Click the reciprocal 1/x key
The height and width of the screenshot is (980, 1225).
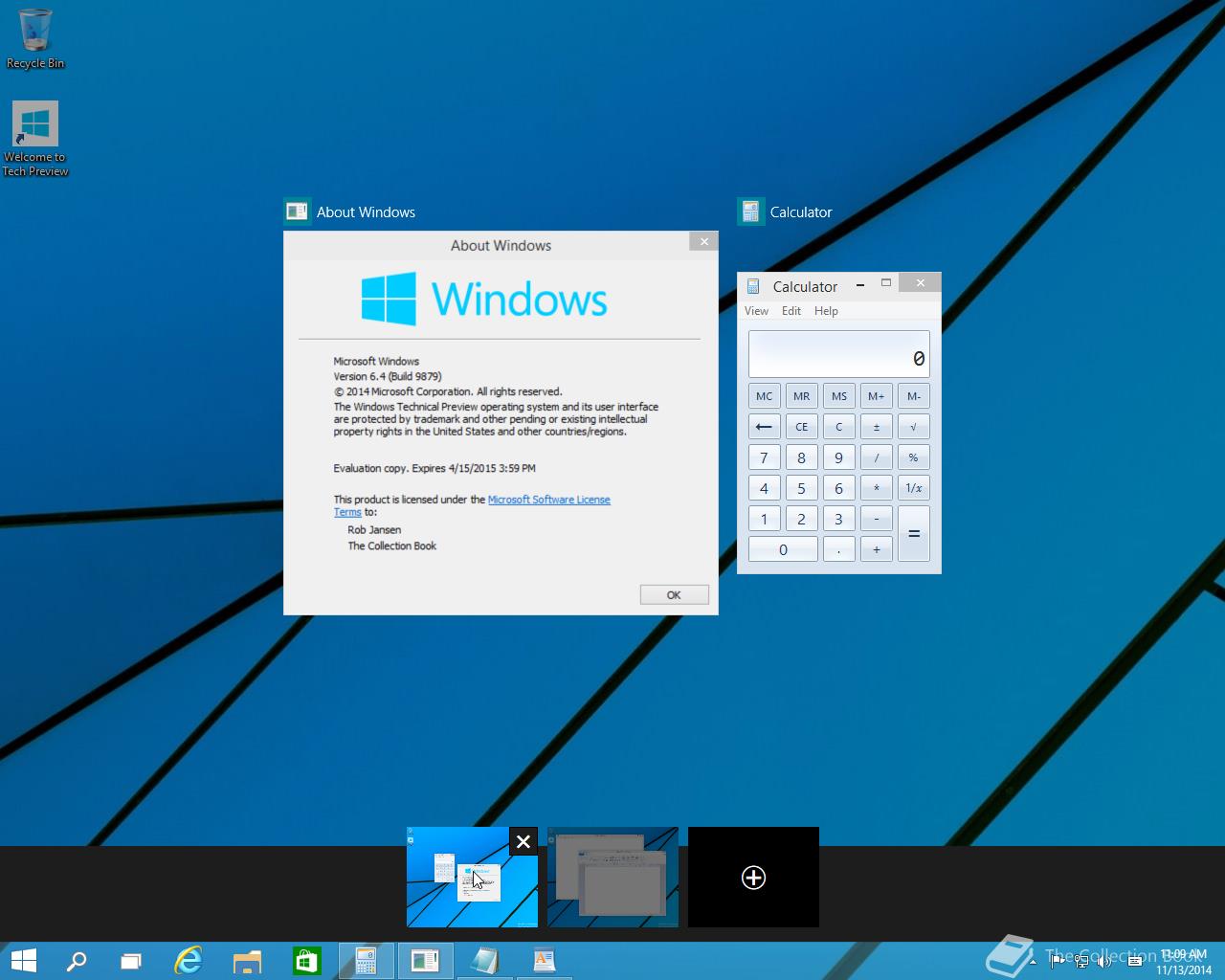(x=914, y=488)
